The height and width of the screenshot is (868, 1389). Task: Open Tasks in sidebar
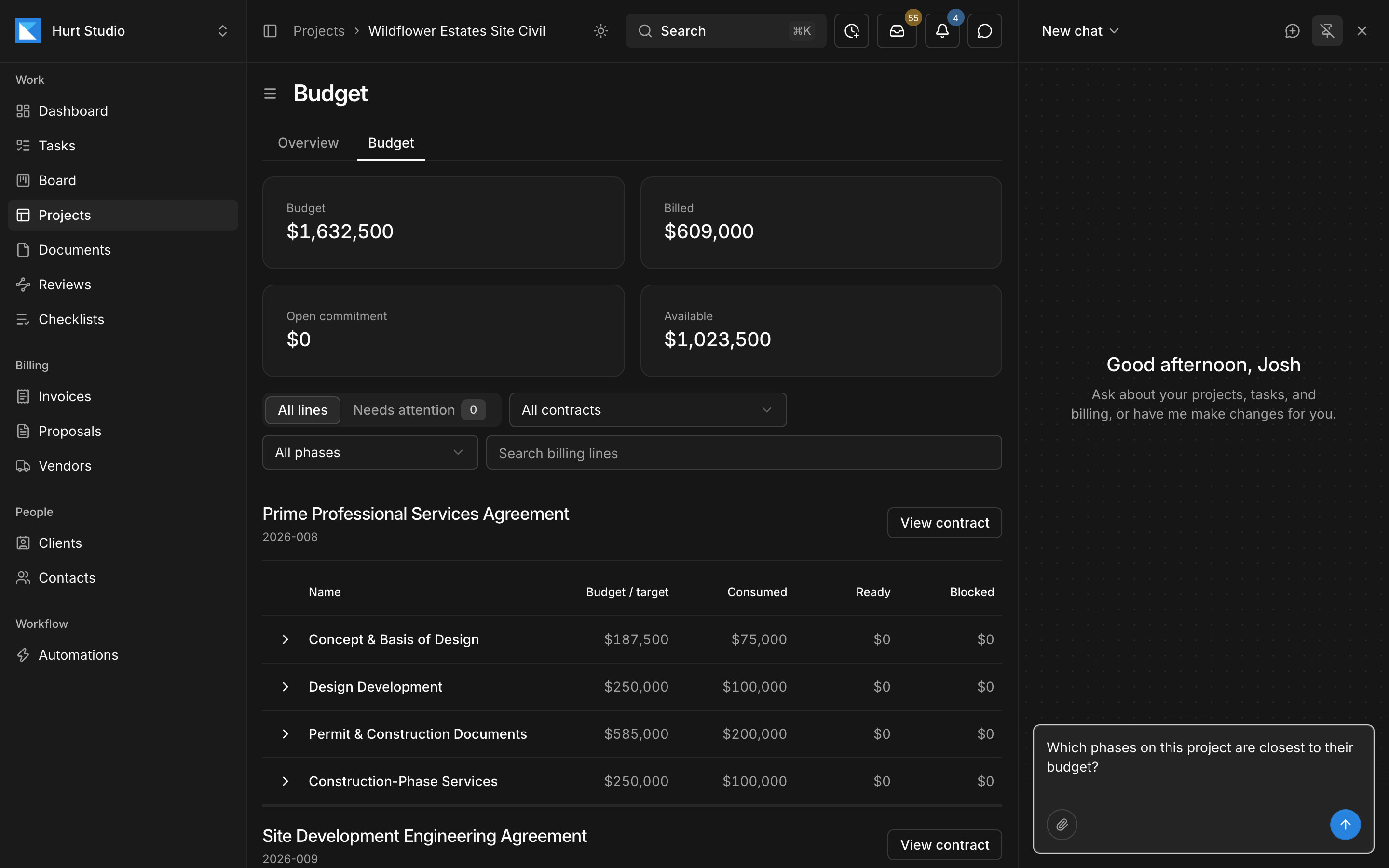(123, 146)
